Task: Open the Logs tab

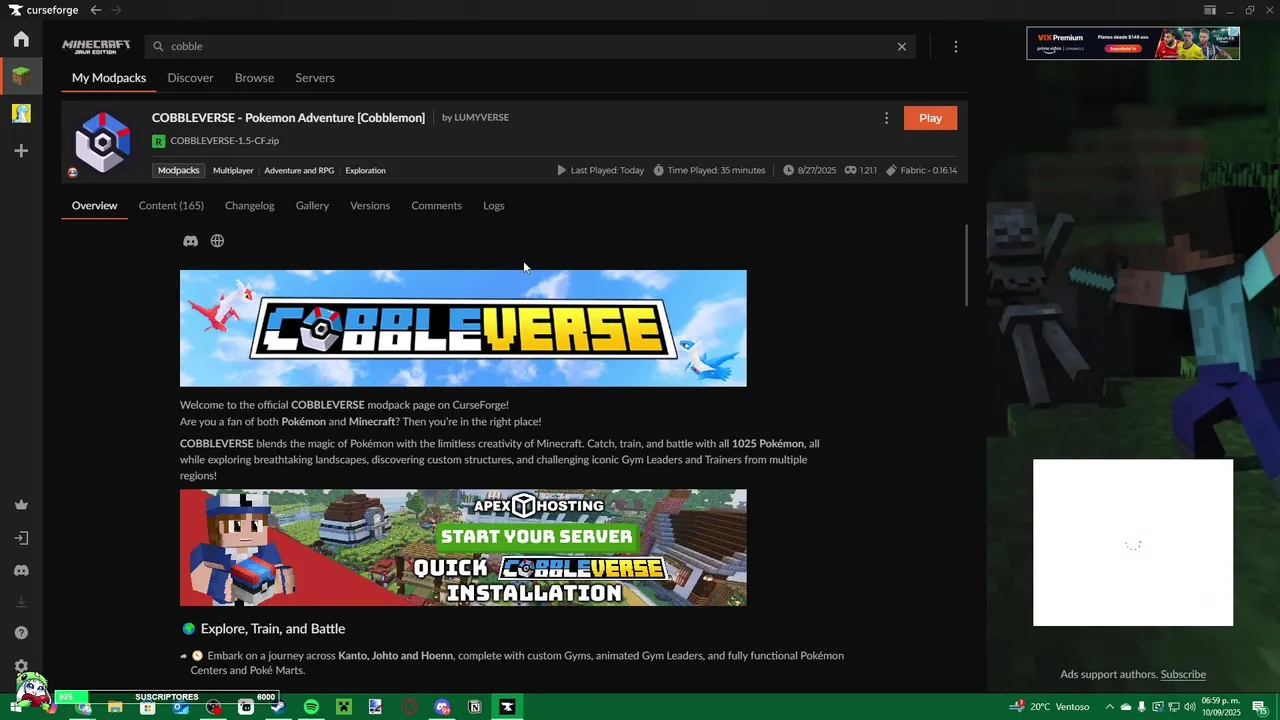Action: 494,206
